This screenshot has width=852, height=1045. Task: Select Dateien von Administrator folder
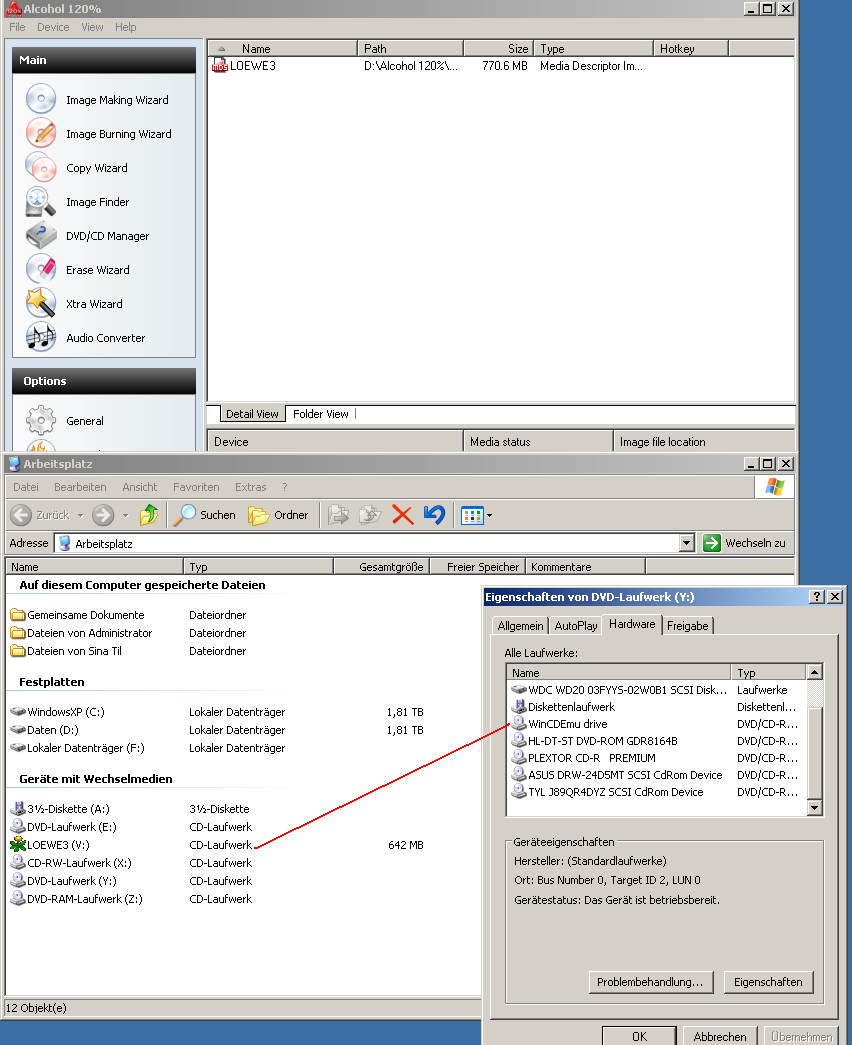click(81, 632)
